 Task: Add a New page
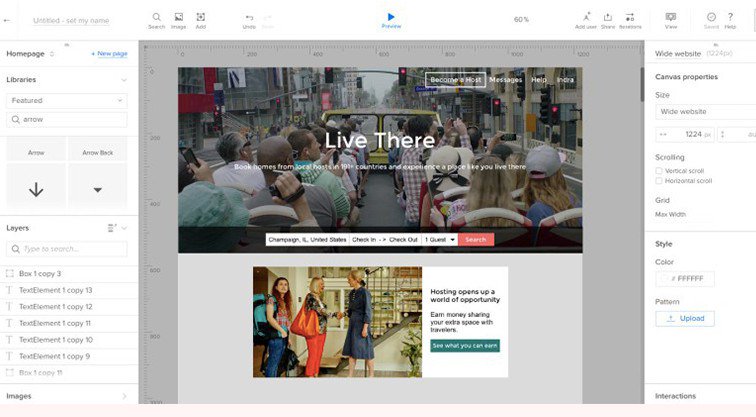pyautogui.click(x=109, y=54)
